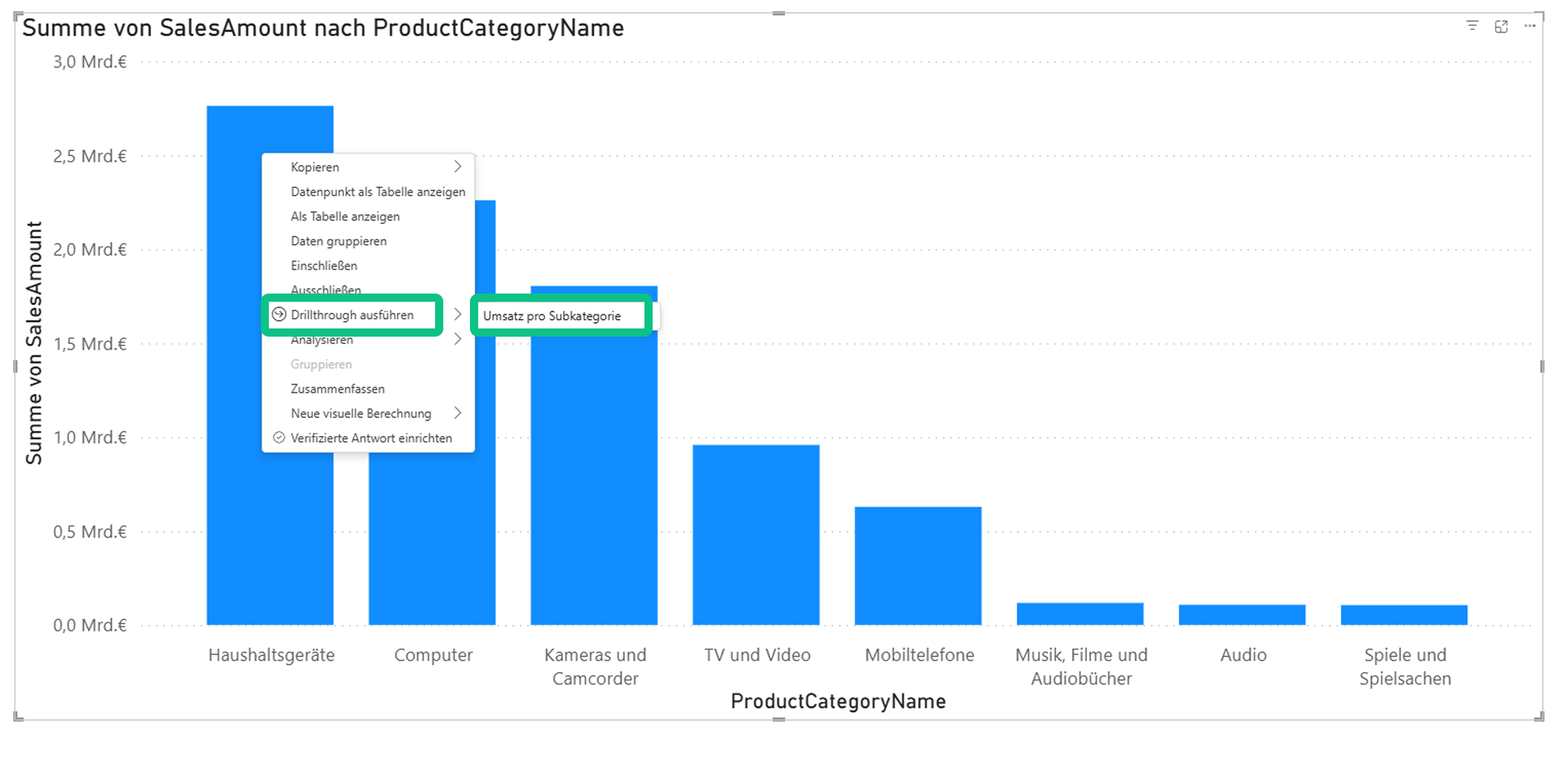The image size is (1568, 778).
Task: Click the verified answer checkmark icon
Action: tap(278, 438)
